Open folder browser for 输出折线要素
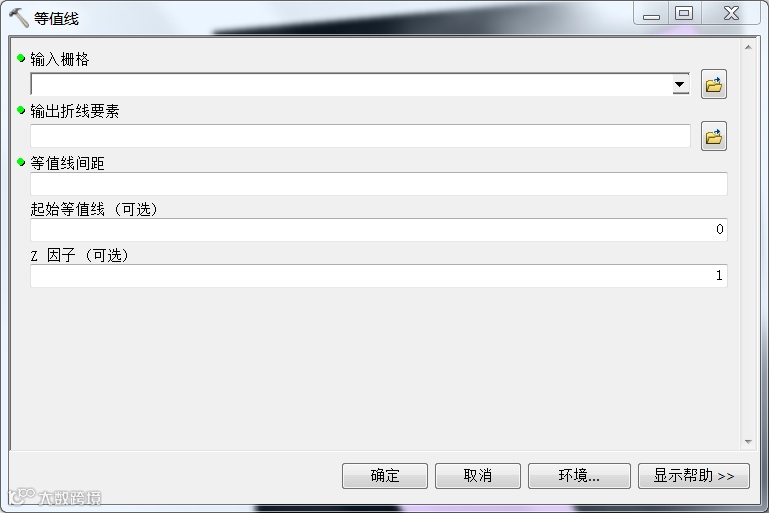 click(714, 136)
